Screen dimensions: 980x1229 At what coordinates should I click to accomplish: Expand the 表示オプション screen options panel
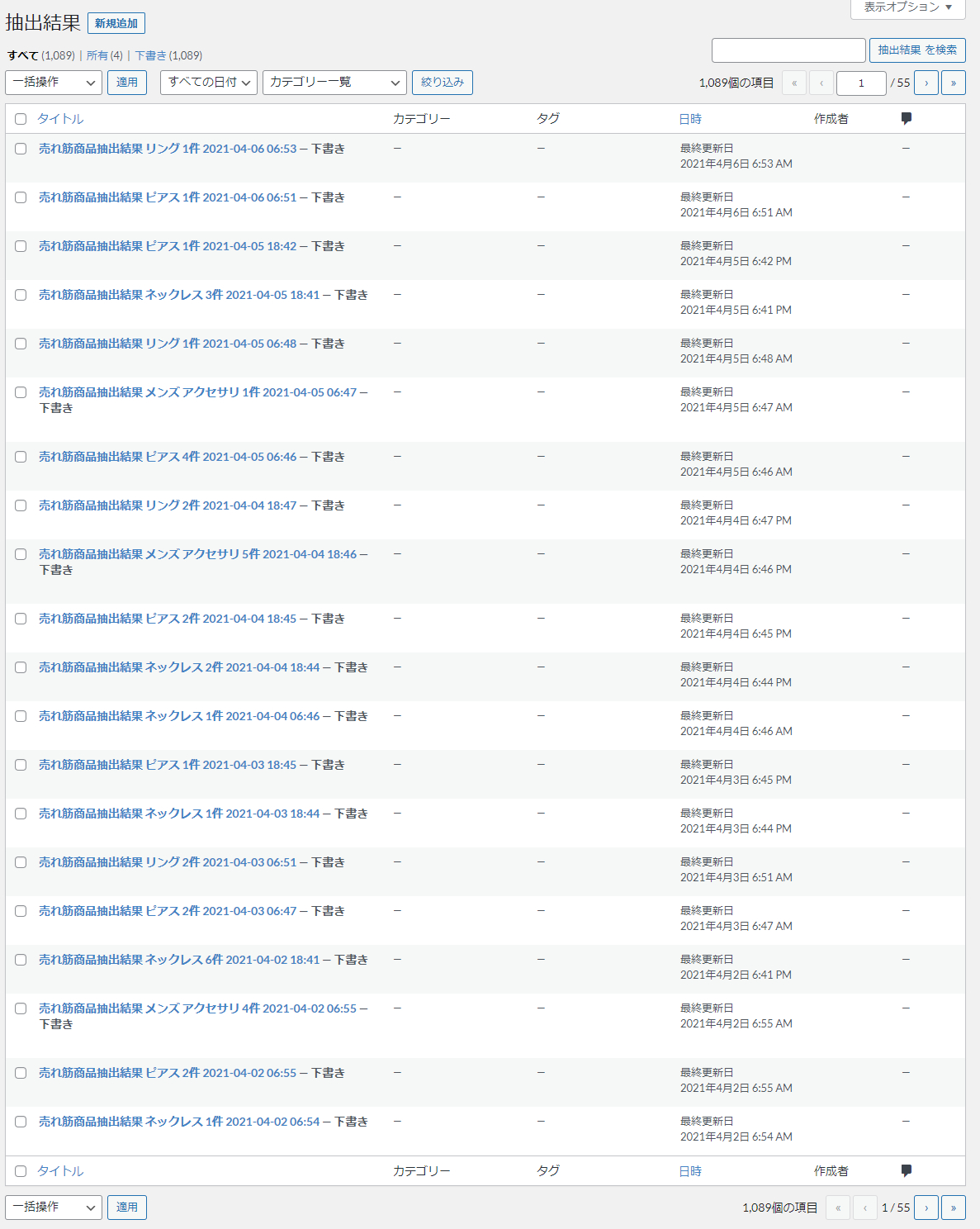908,7
